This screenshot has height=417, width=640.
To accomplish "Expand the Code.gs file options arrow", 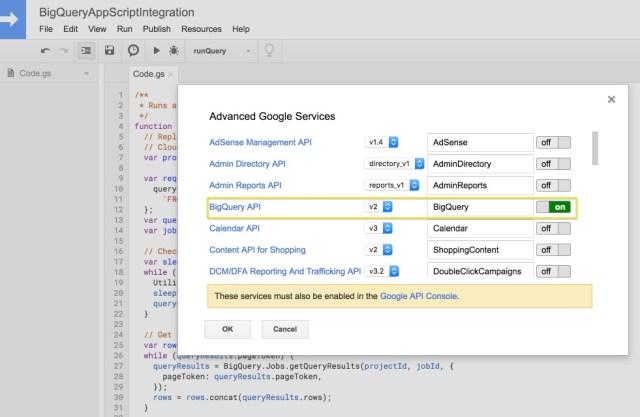I will click(86, 74).
